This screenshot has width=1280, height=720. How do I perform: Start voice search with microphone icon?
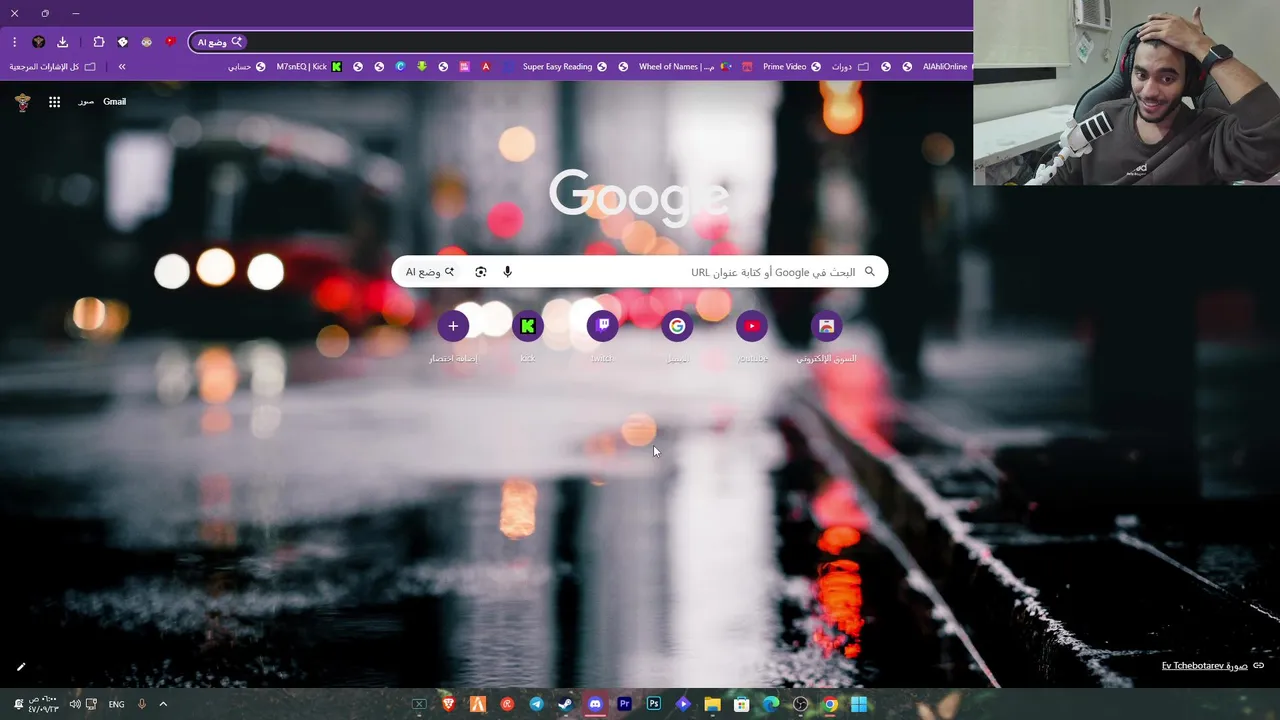507,272
